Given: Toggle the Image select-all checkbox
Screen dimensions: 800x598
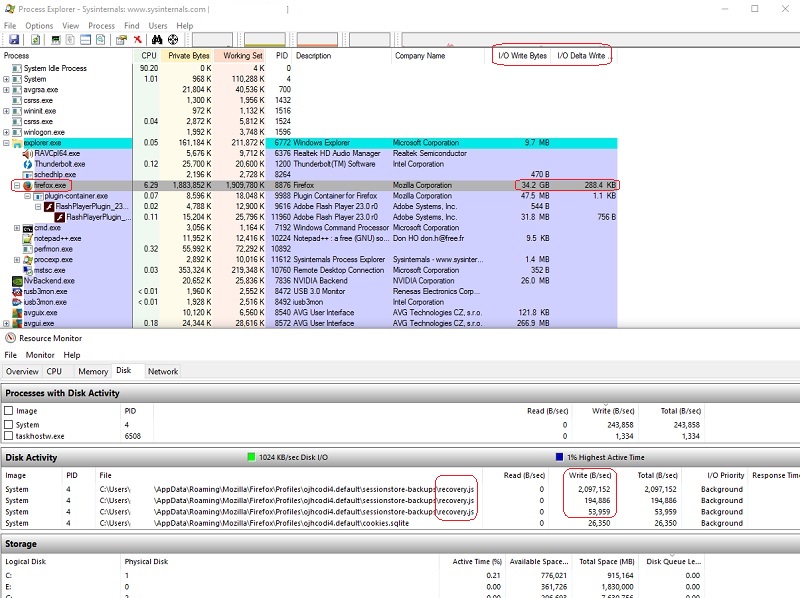Looking at the screenshot, I should click(x=9, y=410).
